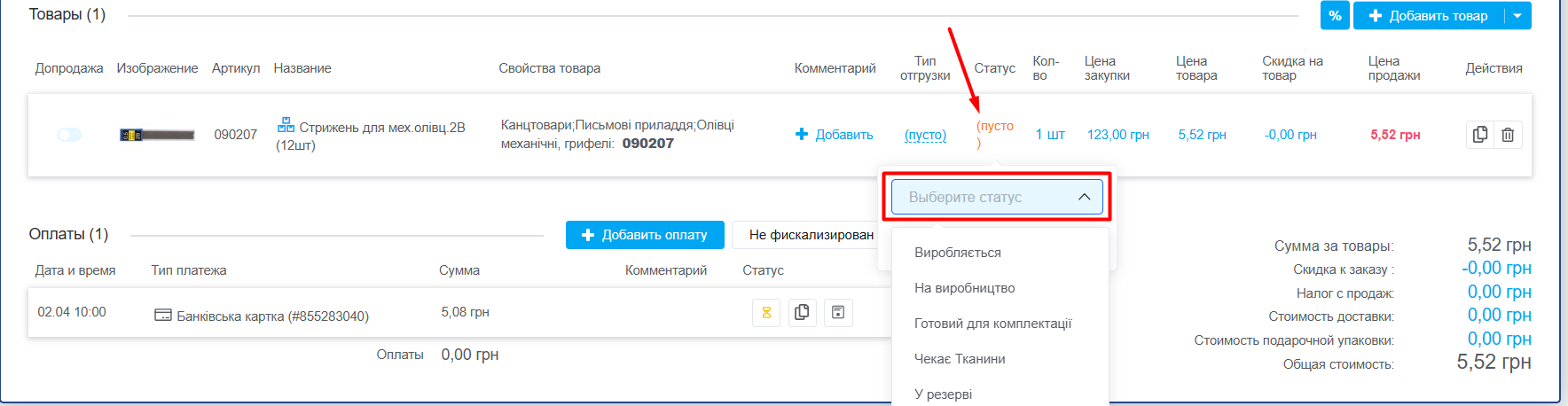This screenshot has height=406, width=1568.
Task: Open the Добавить товар dropdown arrow
Action: pyautogui.click(x=1517, y=15)
